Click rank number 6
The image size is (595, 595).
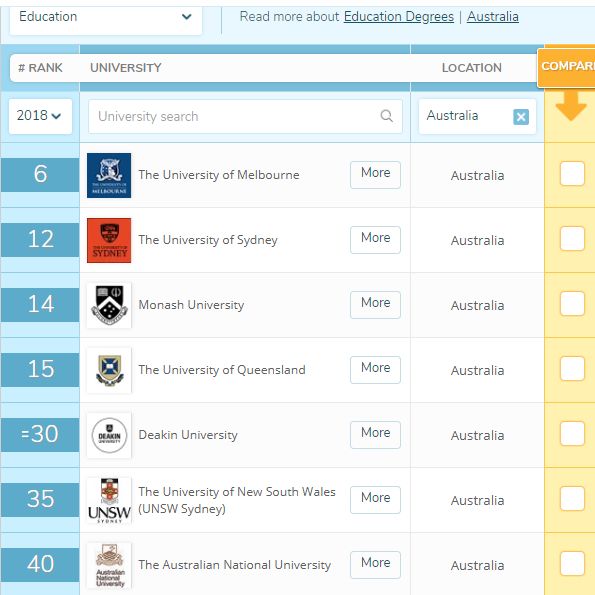40,174
